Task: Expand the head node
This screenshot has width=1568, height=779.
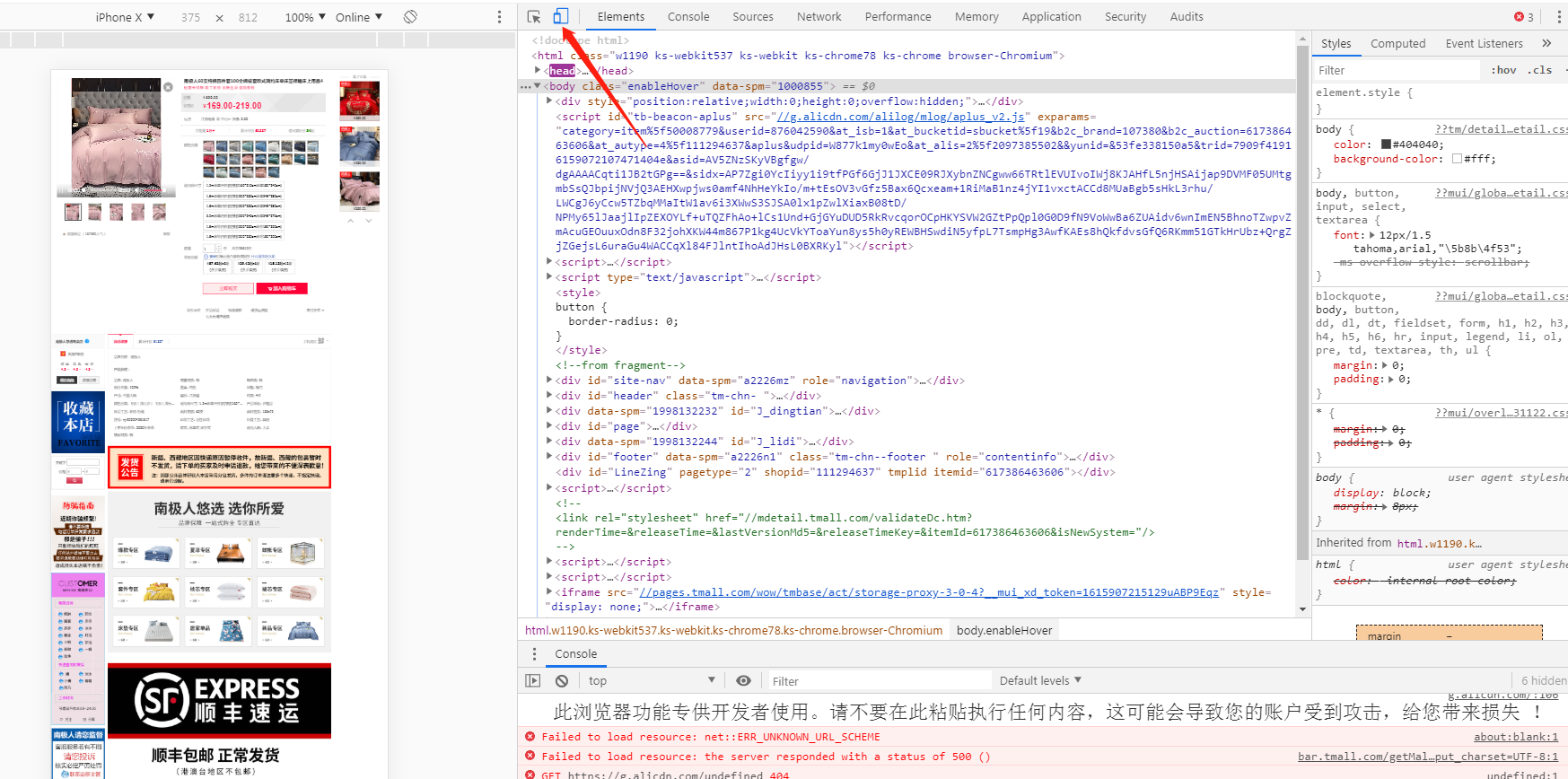Action: (x=538, y=71)
